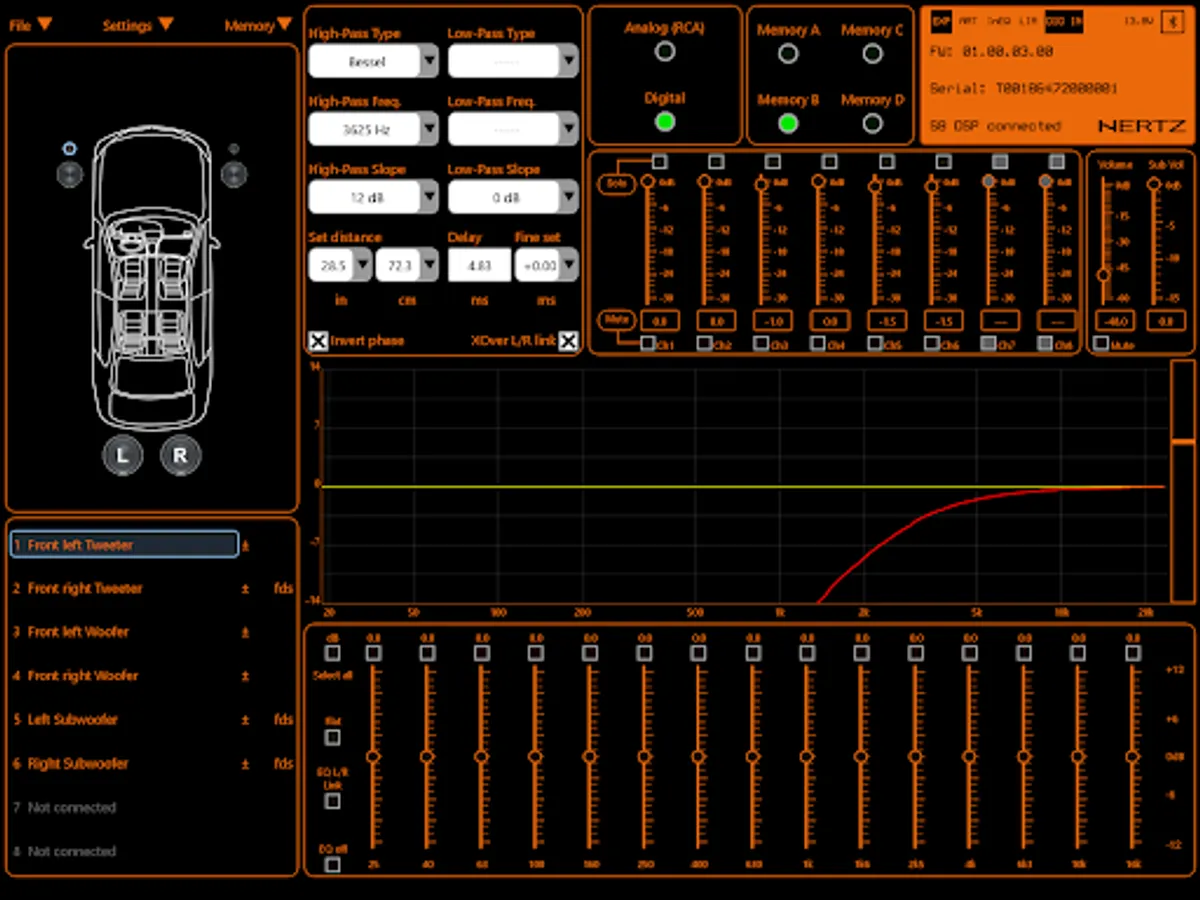Toggle the XOver L/R link checkbox
Image resolution: width=1200 pixels, height=900 pixels.
pos(568,341)
